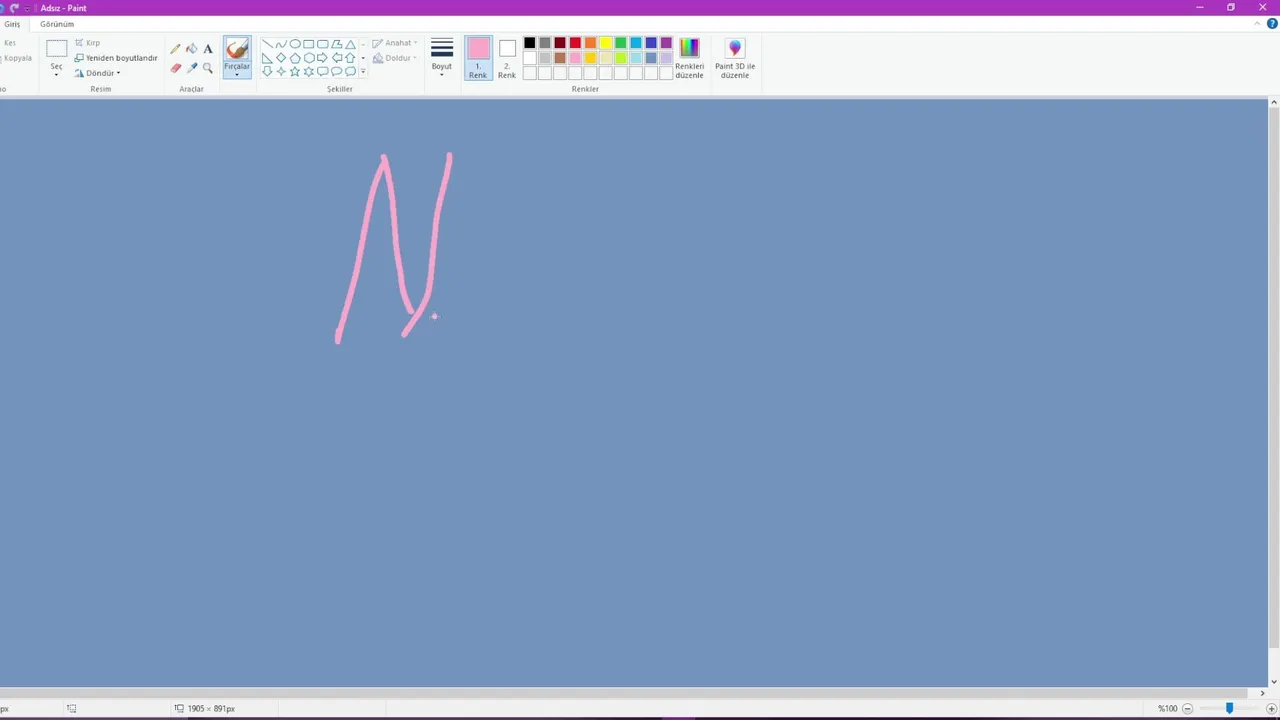Choose the orange color swatch
Viewport: 1280px width, 720px height.
(x=590, y=43)
